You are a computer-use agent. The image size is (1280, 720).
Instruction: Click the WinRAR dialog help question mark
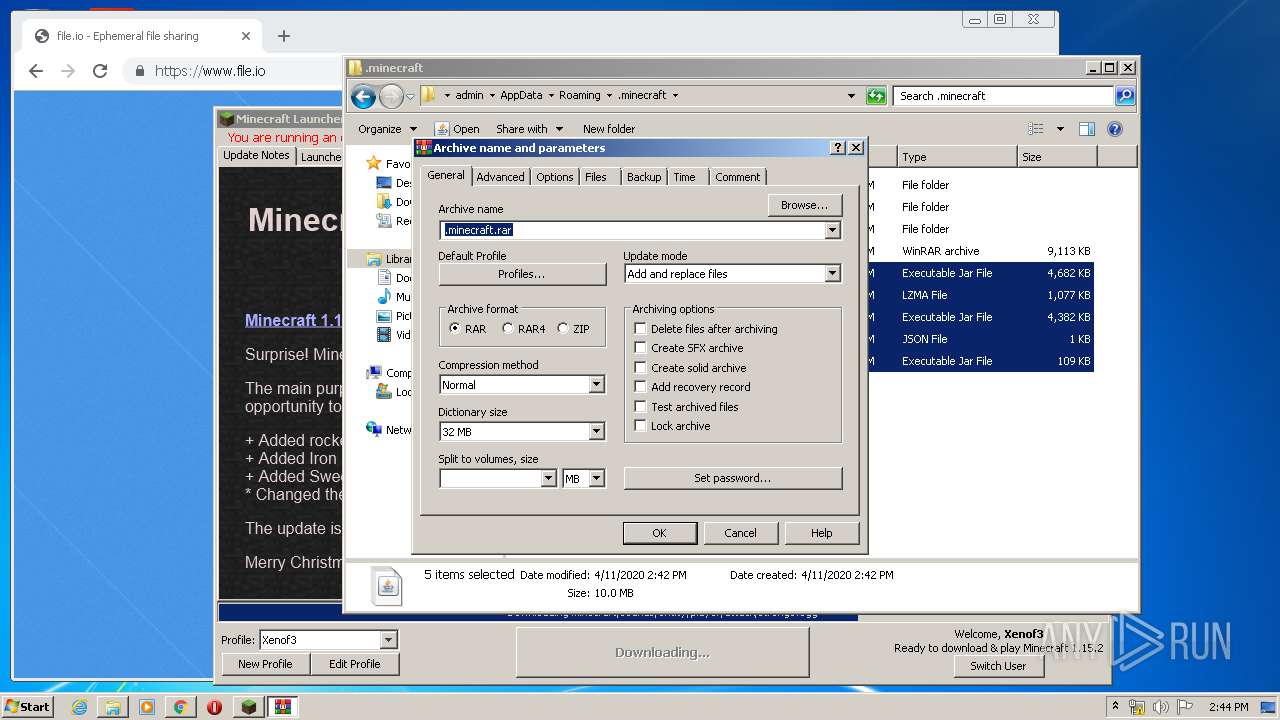[838, 147]
